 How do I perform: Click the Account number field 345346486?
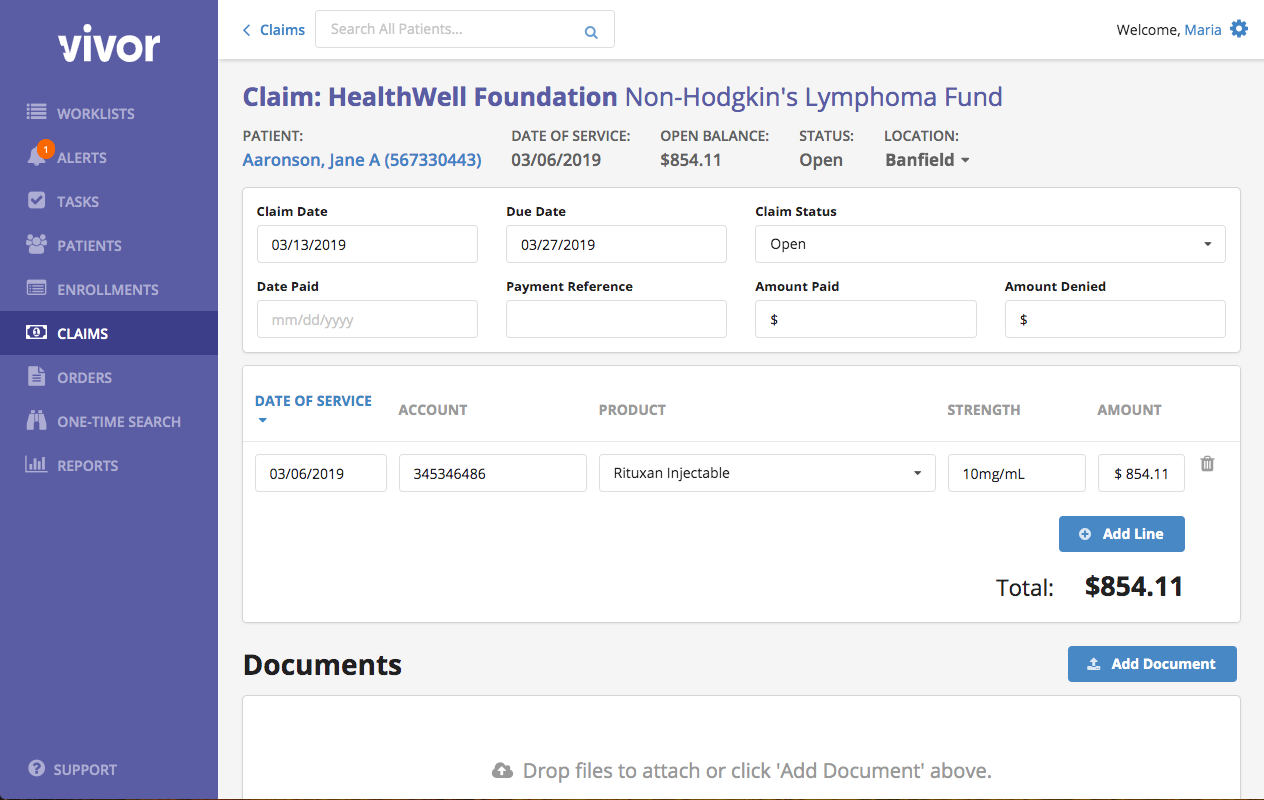(493, 473)
